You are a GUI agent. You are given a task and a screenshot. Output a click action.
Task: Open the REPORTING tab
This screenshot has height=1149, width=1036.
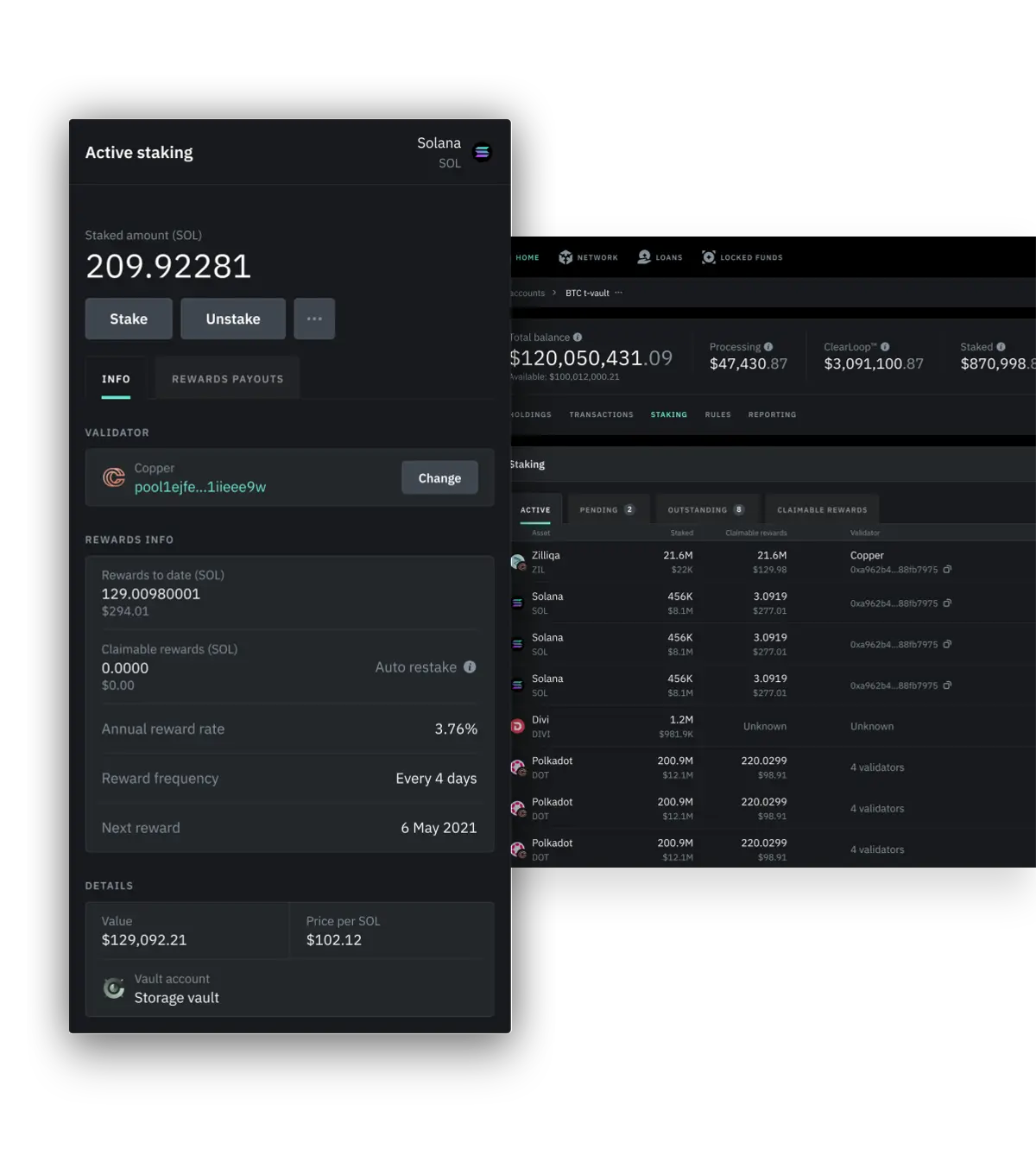pyautogui.click(x=772, y=415)
